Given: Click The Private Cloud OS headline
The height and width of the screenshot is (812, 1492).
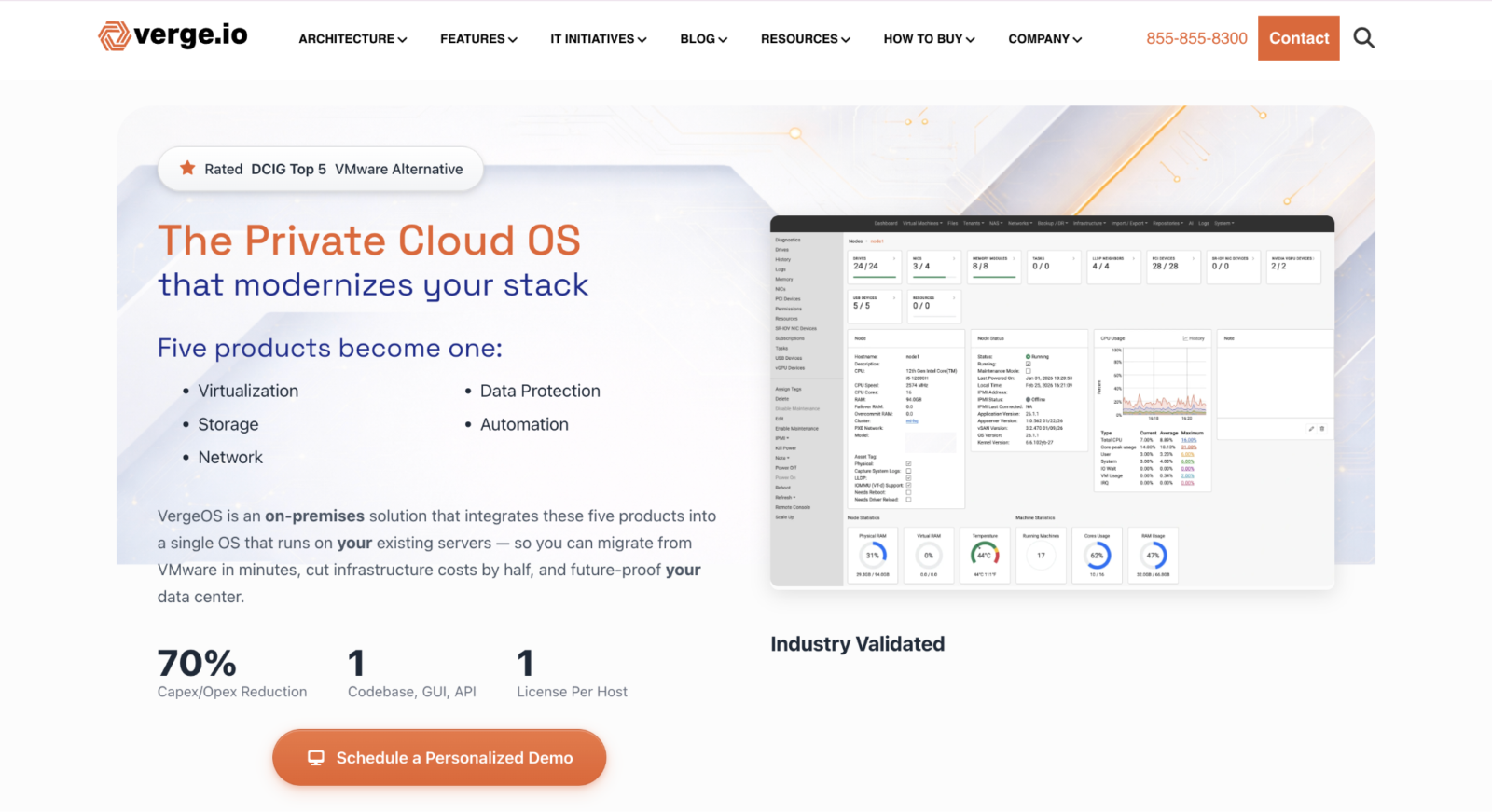Looking at the screenshot, I should point(369,241).
